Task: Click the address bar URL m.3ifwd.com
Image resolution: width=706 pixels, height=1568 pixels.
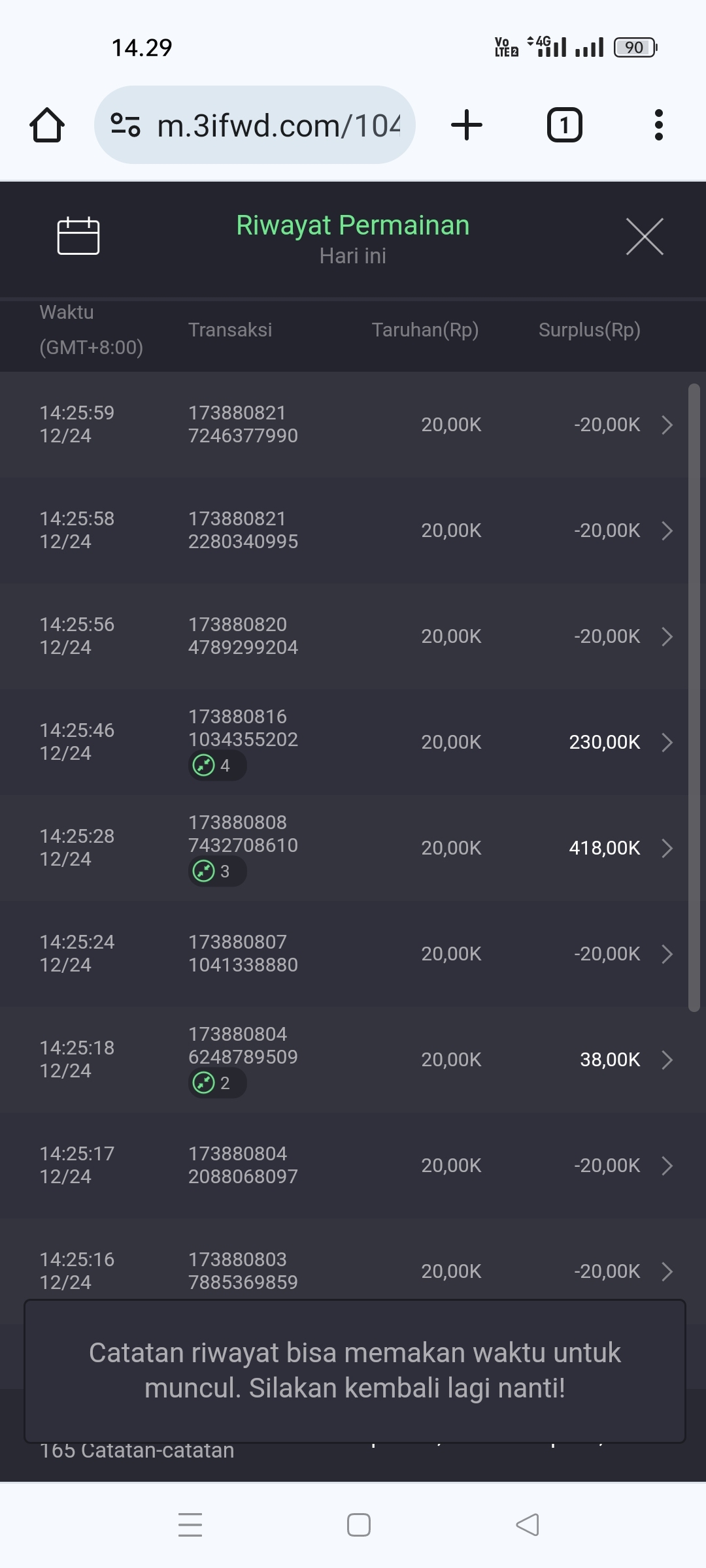Action: 278,125
